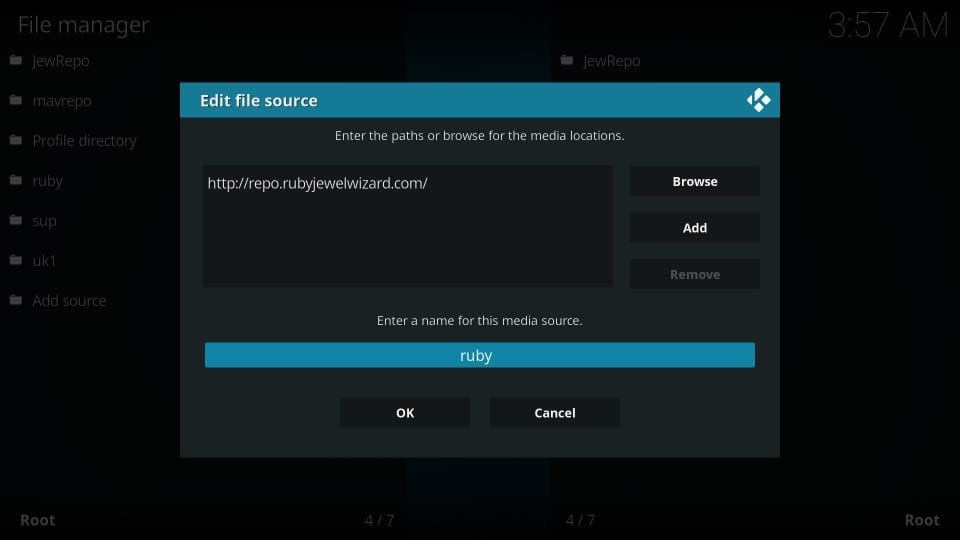Click the Profile directory folder icon
Viewport: 960px width, 540px height.
16,140
